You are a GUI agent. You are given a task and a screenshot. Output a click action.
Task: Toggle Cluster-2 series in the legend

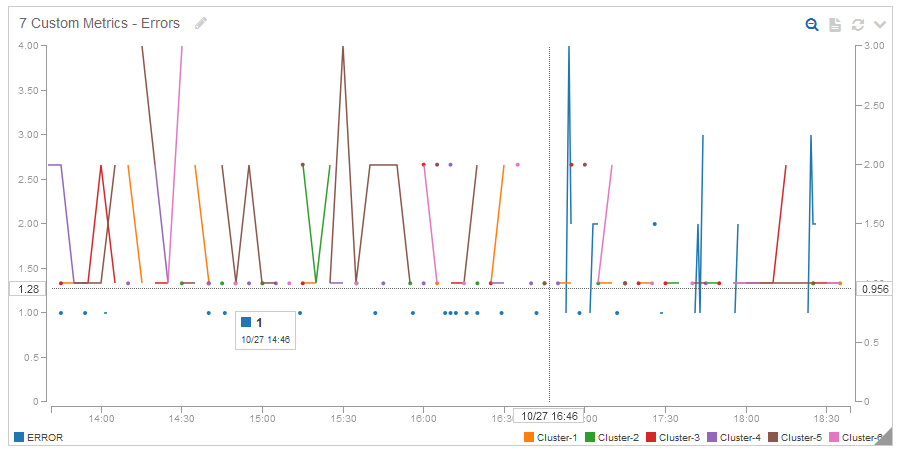(x=611, y=437)
